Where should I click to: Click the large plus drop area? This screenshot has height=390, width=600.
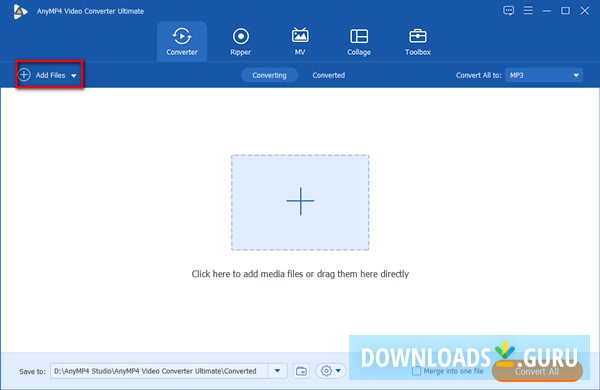coord(300,202)
